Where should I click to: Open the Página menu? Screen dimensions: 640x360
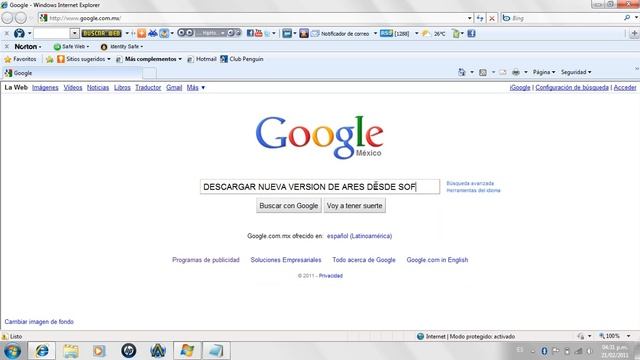pos(544,72)
